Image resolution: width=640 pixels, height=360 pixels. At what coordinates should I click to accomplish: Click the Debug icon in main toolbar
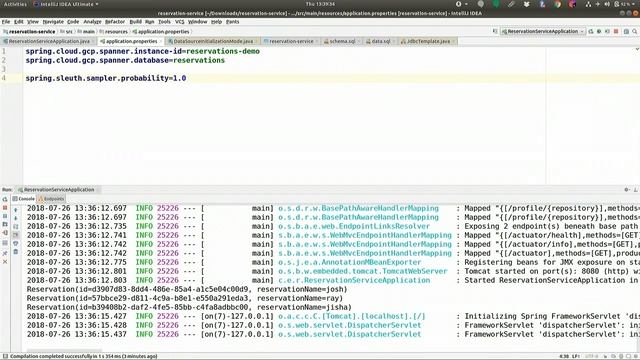tap(599, 31)
